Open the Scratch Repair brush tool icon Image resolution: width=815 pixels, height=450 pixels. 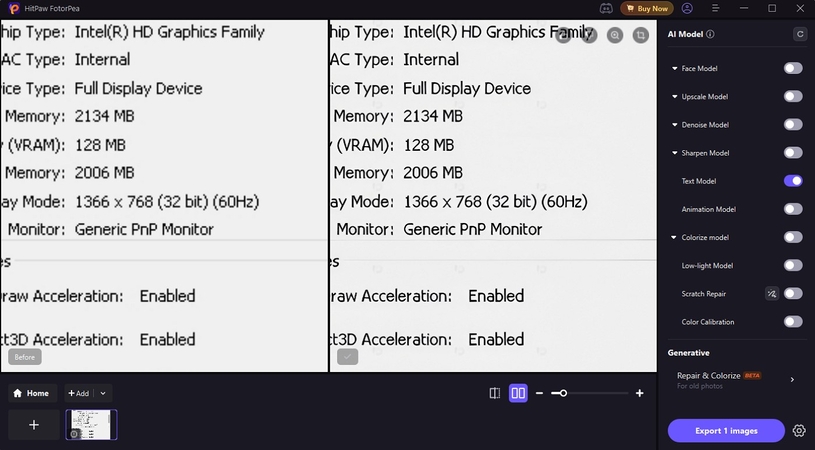pyautogui.click(x=771, y=294)
